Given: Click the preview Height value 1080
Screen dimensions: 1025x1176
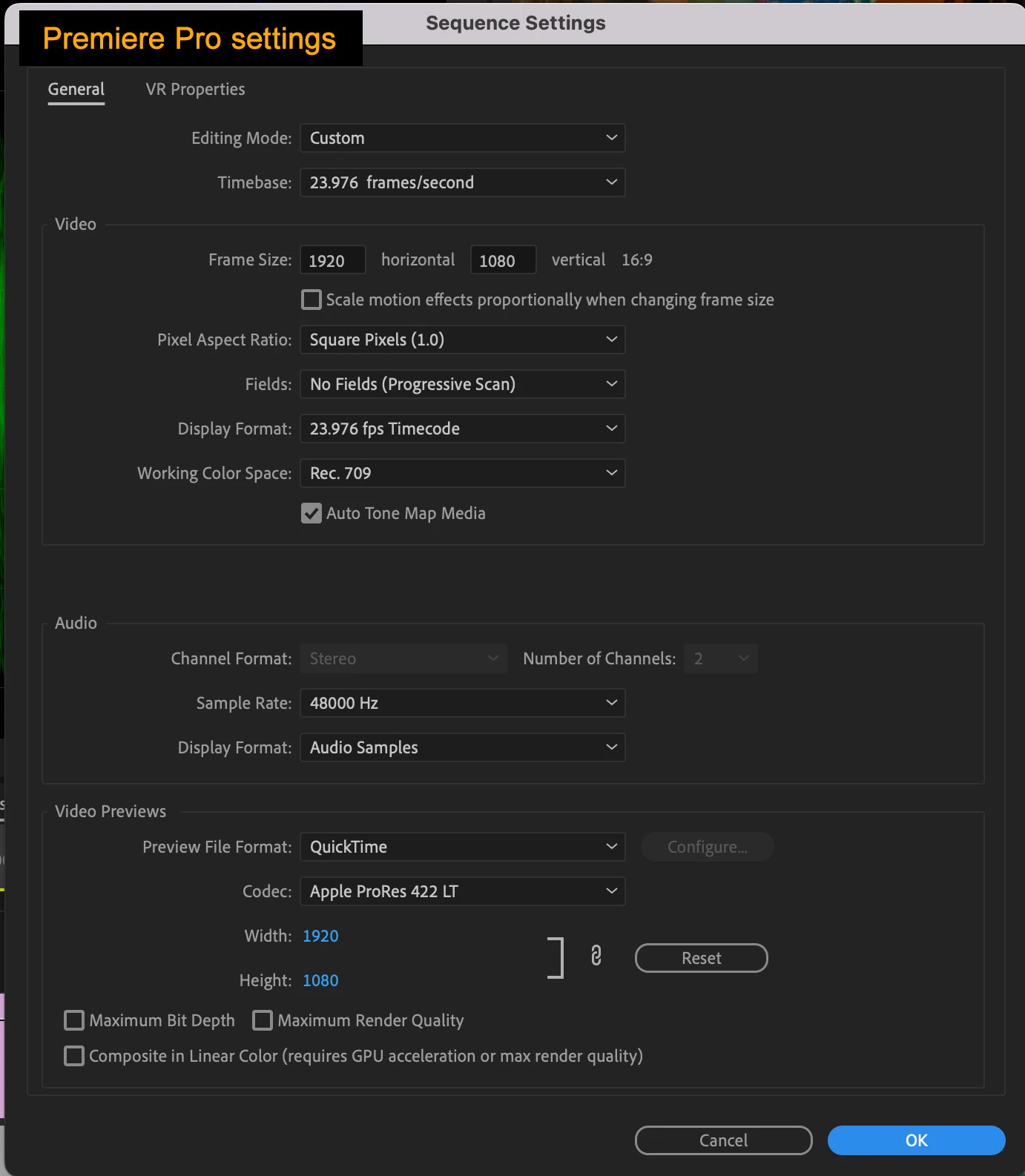Looking at the screenshot, I should [x=320, y=980].
